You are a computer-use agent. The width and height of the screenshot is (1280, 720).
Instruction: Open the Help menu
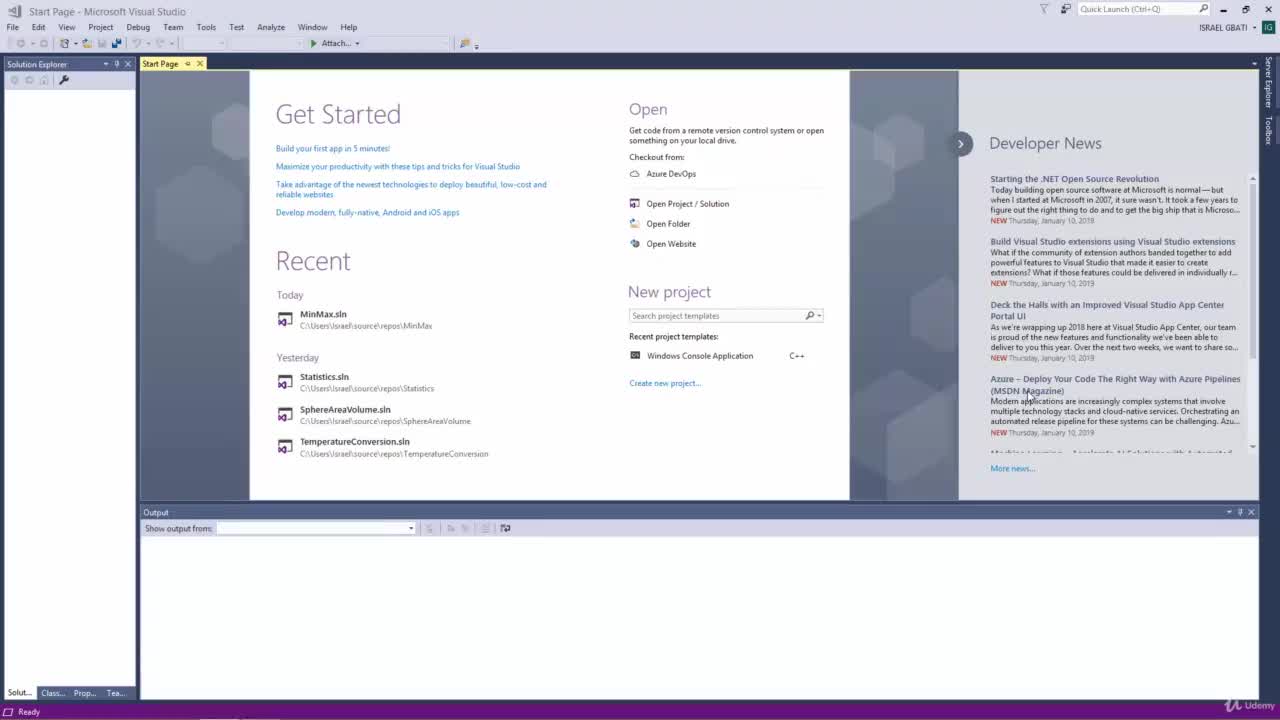click(349, 27)
